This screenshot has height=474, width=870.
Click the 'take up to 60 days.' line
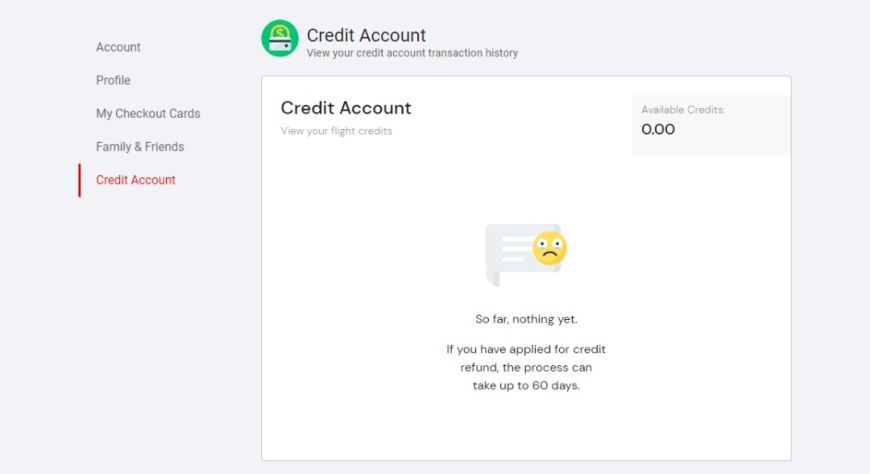coord(526,386)
